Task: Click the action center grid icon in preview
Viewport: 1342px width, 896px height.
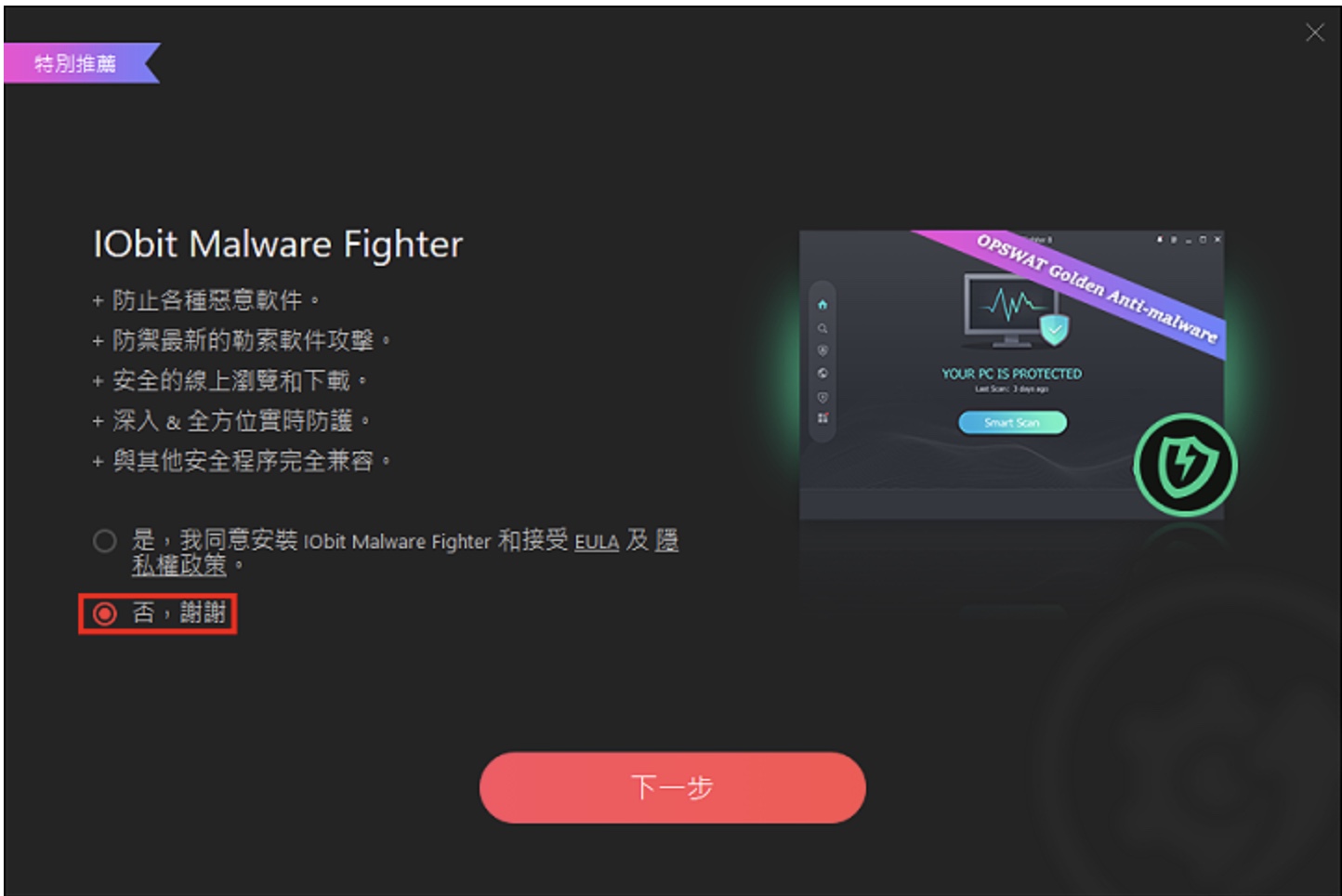Action: pyautogui.click(x=822, y=418)
